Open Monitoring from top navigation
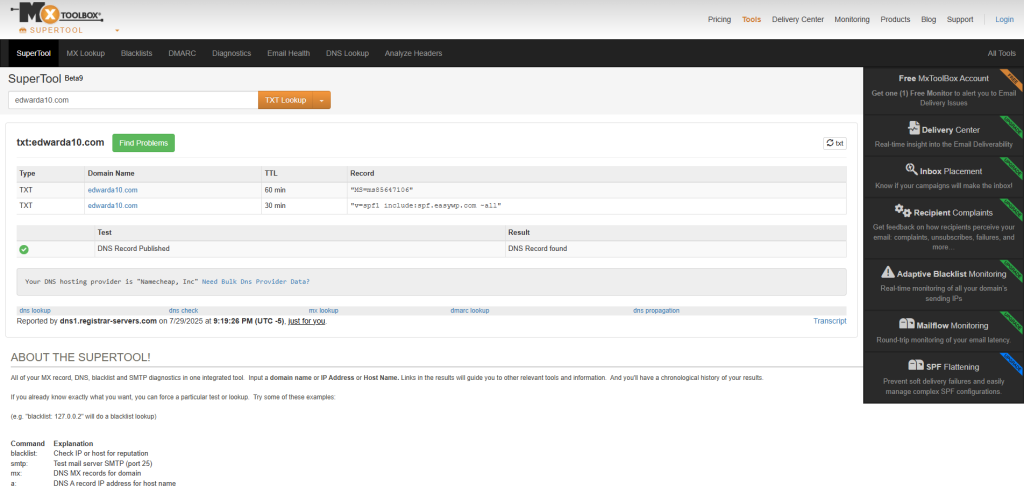Screen dimensions: 1024x488 point(852,20)
